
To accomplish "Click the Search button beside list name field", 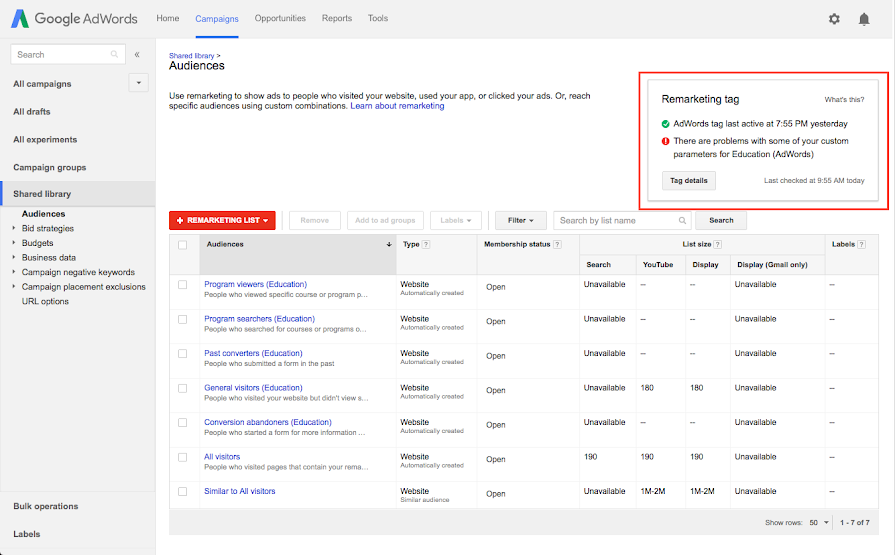I will 721,220.
